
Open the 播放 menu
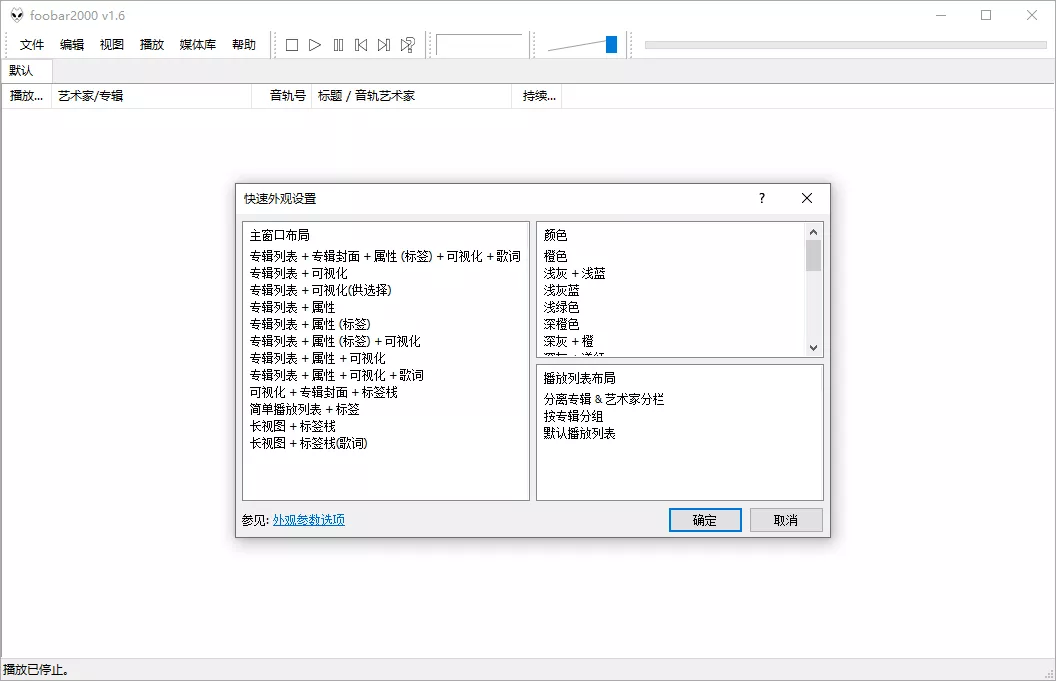151,44
